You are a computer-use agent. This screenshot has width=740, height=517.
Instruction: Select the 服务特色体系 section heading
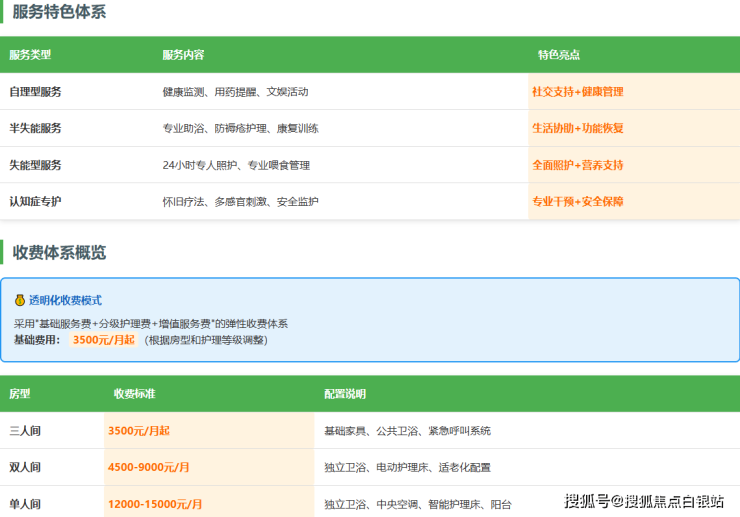click(59, 12)
